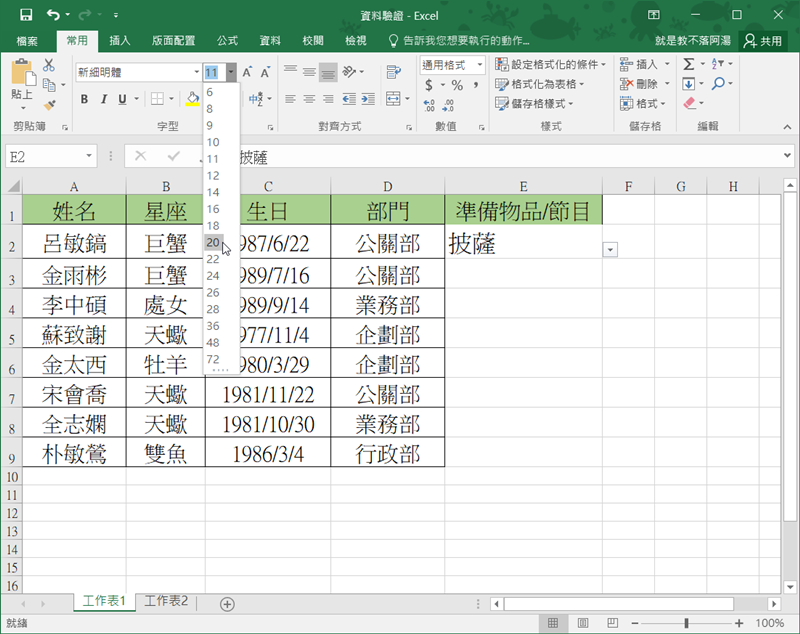Click the Increase font size icon
Image resolution: width=800 pixels, height=634 pixels.
coord(248,72)
